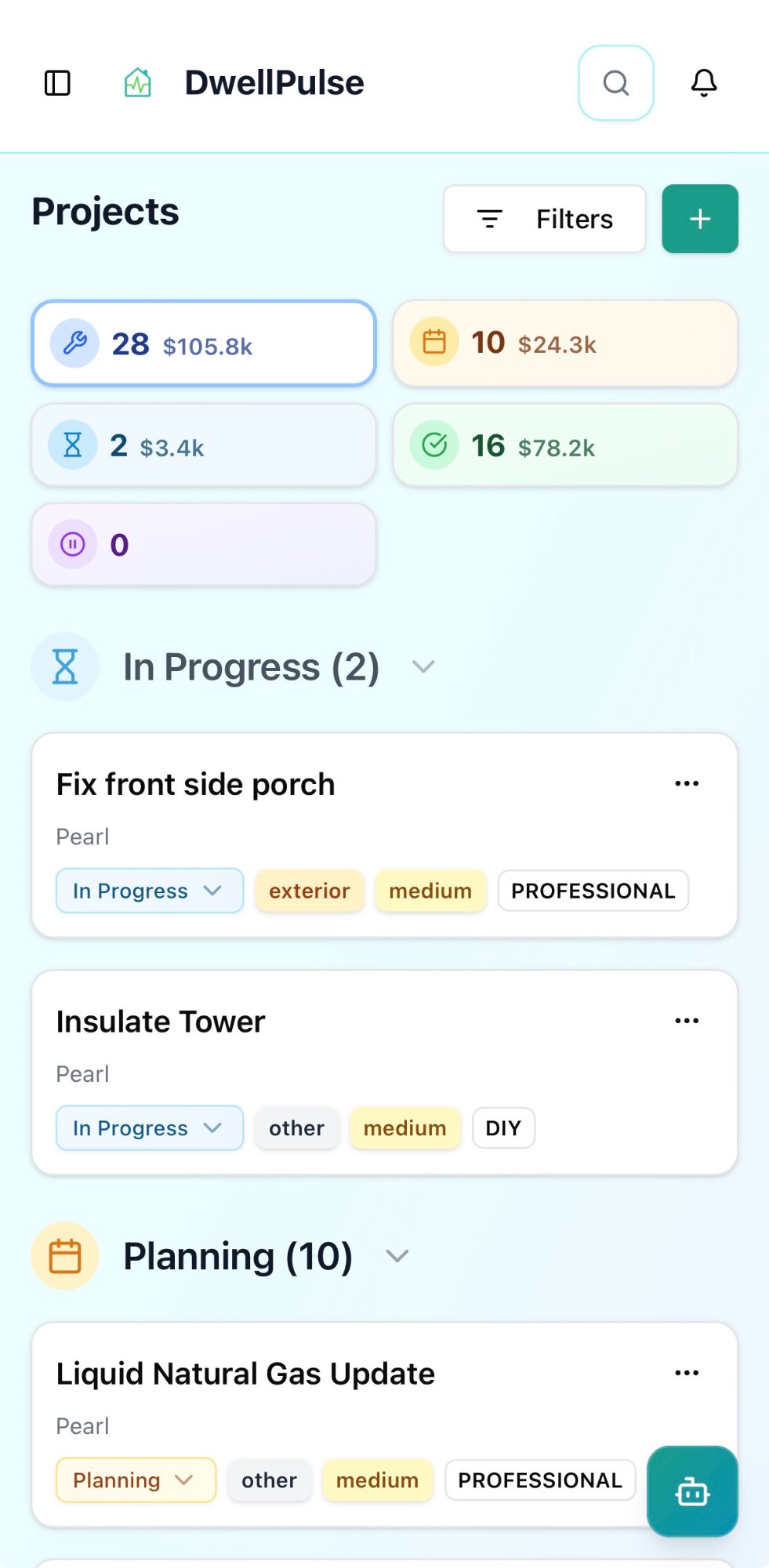Open the Filters button
This screenshot has height=1568, width=769.
(544, 219)
